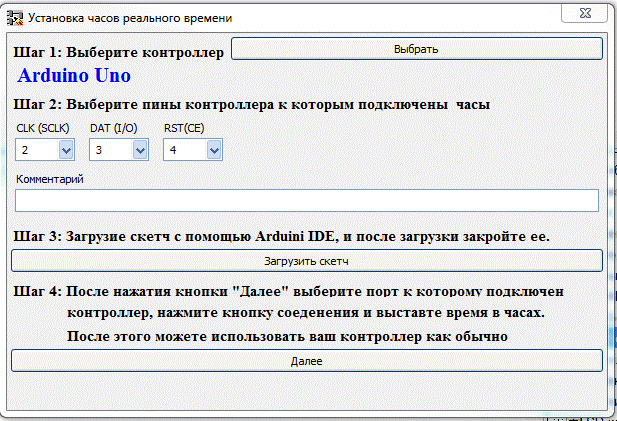The image size is (617, 421).
Task: Click into the Комментарий text field
Action: point(307,200)
